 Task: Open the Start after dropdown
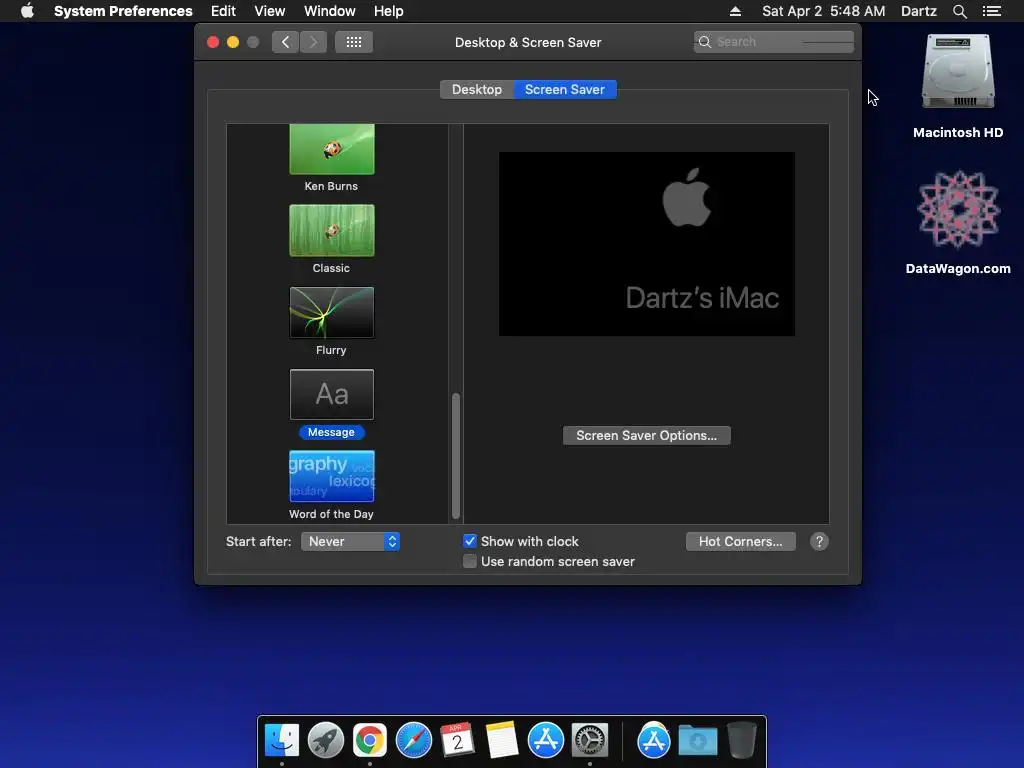(x=350, y=541)
